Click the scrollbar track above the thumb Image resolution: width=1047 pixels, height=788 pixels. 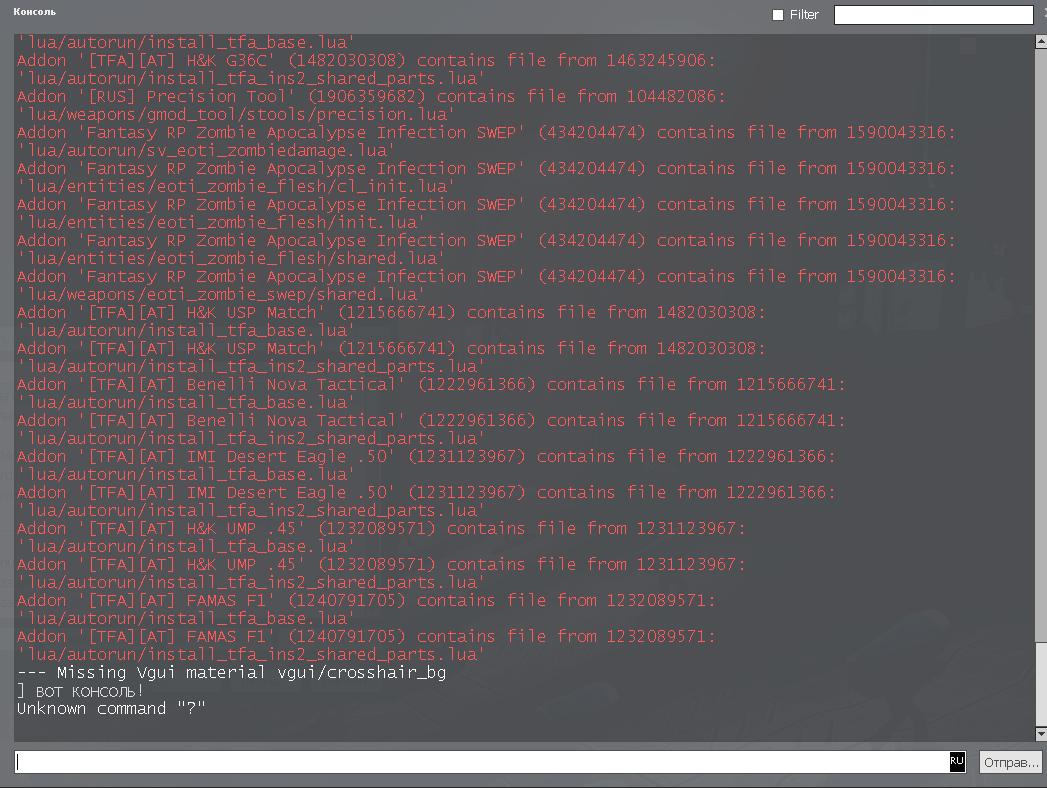click(1041, 345)
